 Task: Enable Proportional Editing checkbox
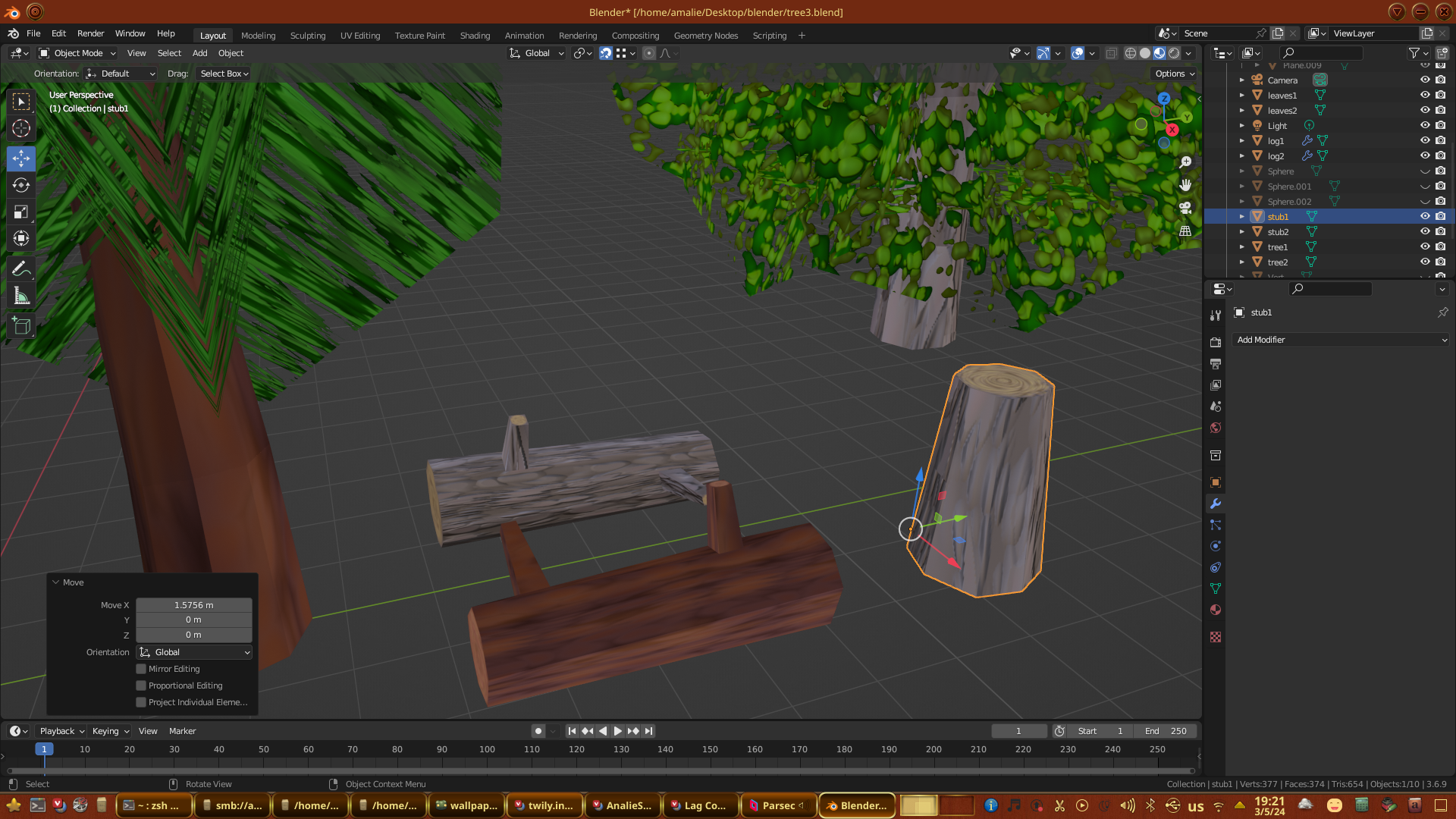click(141, 686)
